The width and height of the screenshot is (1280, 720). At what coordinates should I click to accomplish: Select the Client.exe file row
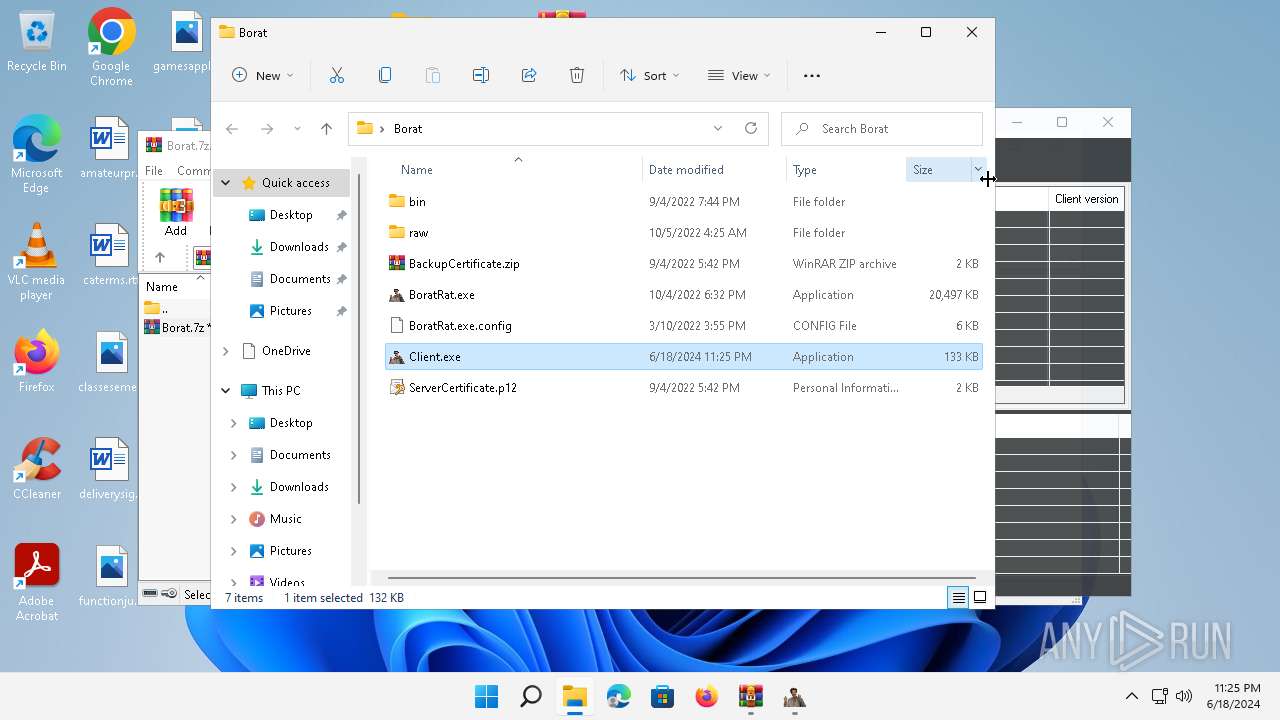tap(684, 356)
